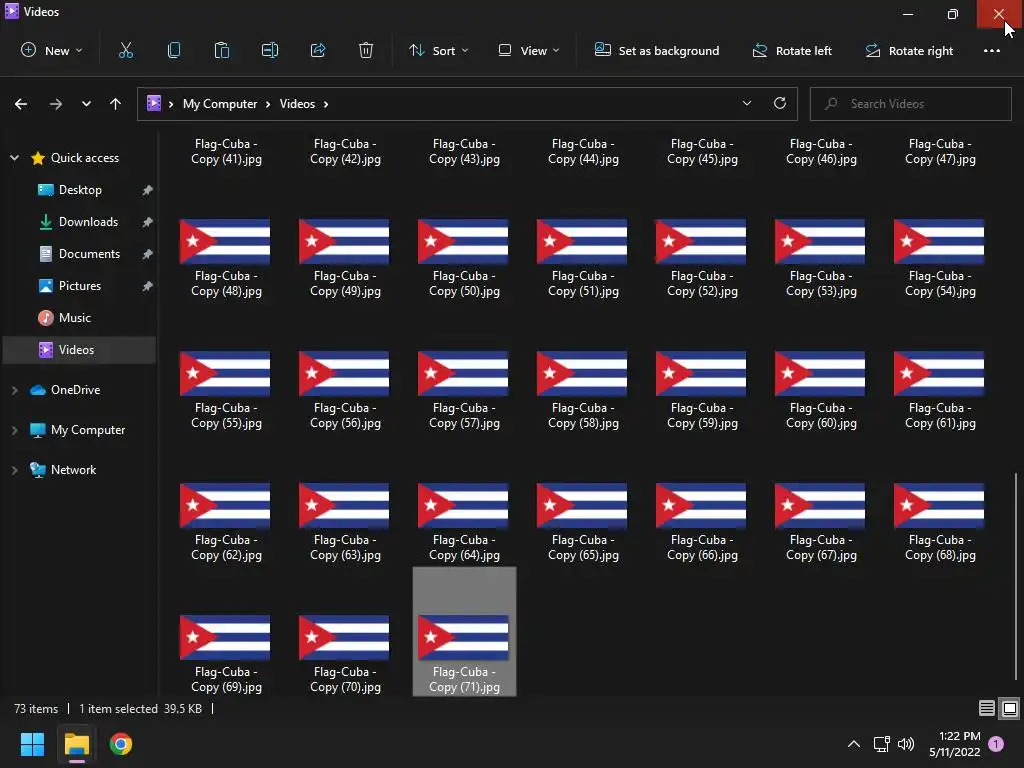The width and height of the screenshot is (1024, 768).
Task: Click the Cut scissors icon
Action: (x=125, y=50)
